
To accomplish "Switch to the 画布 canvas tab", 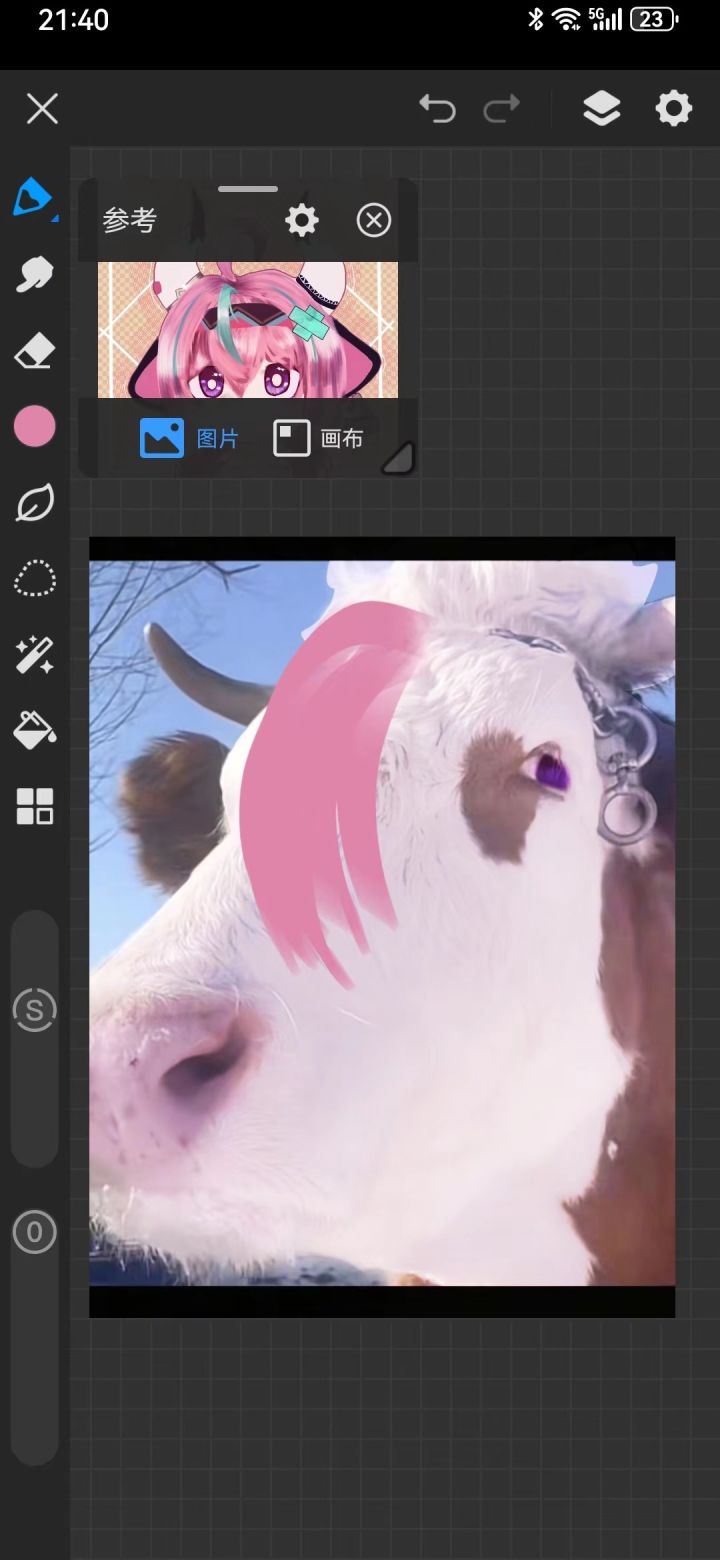I will 318,438.
